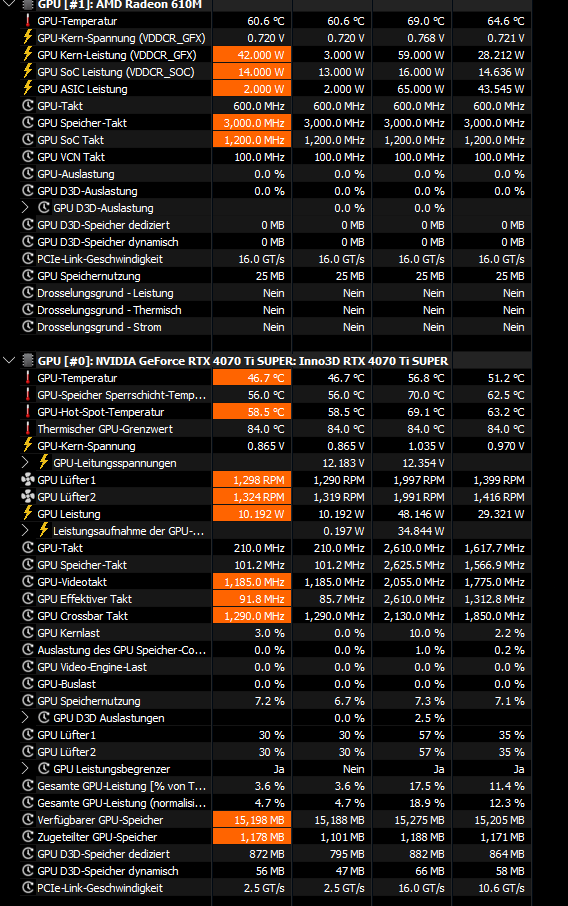Select Zugeteilter GPU-Speicher row
Image resolution: width=568 pixels, height=906 pixels.
click(275, 837)
